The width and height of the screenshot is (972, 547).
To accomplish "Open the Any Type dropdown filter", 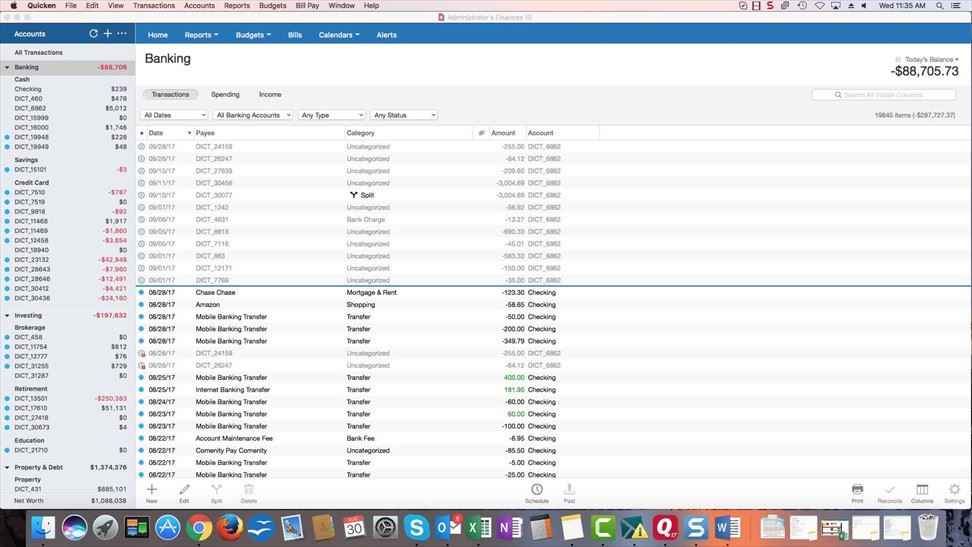I will pos(331,115).
